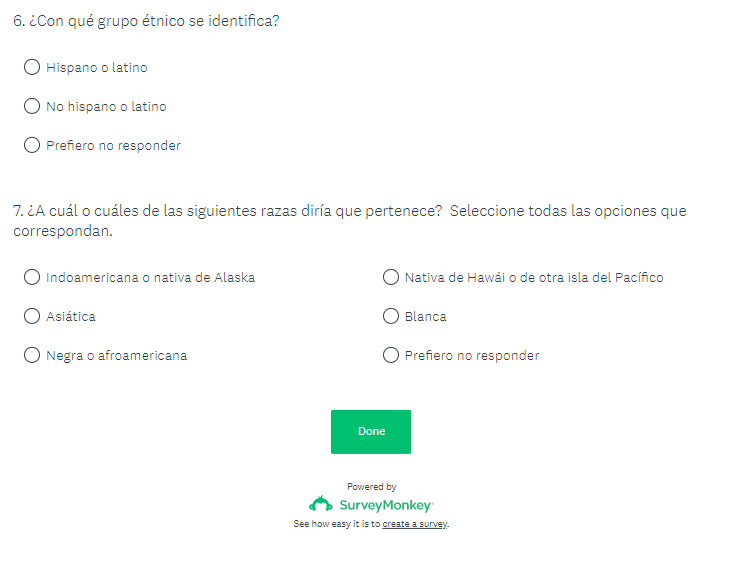Open the create a survey link
Viewport: 737px width, 577px height.
coord(415,524)
